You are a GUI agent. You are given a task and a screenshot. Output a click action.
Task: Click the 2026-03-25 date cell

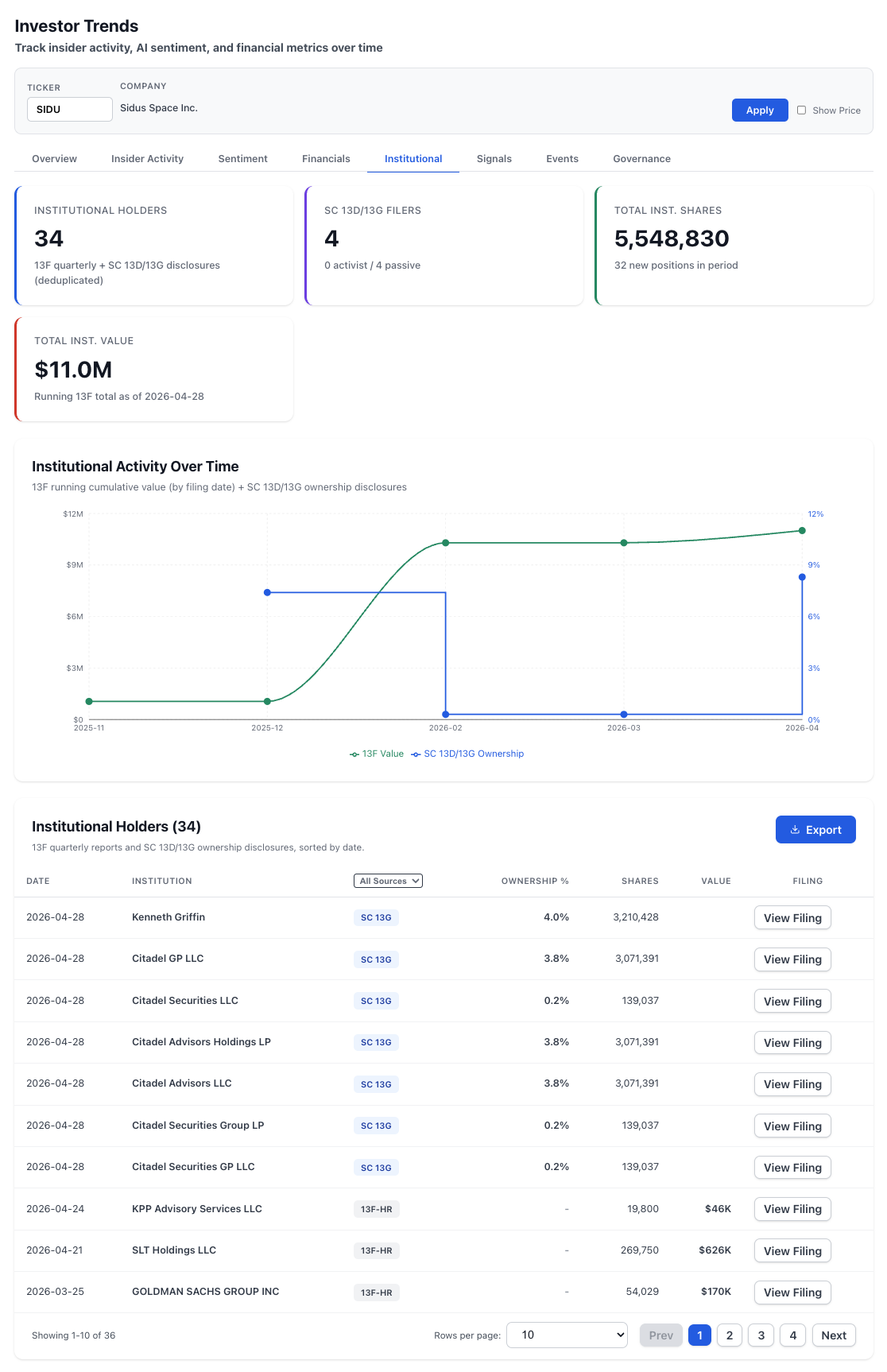click(x=55, y=1292)
